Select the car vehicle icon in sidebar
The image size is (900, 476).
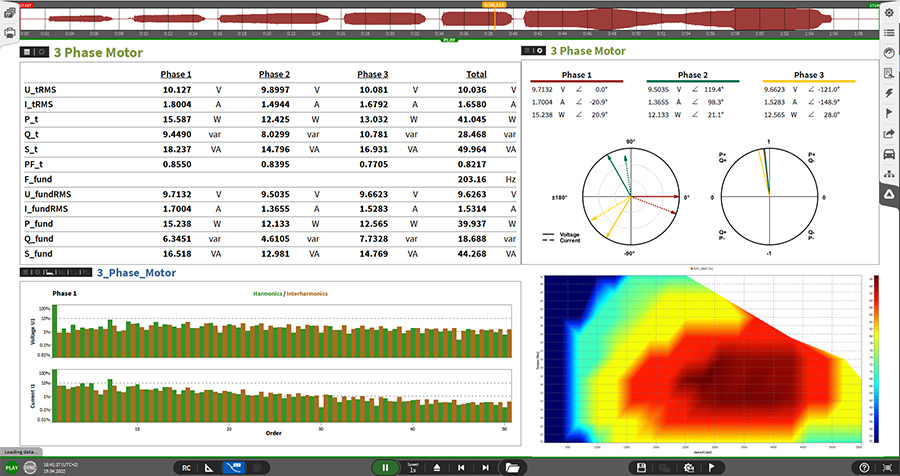(x=888, y=154)
